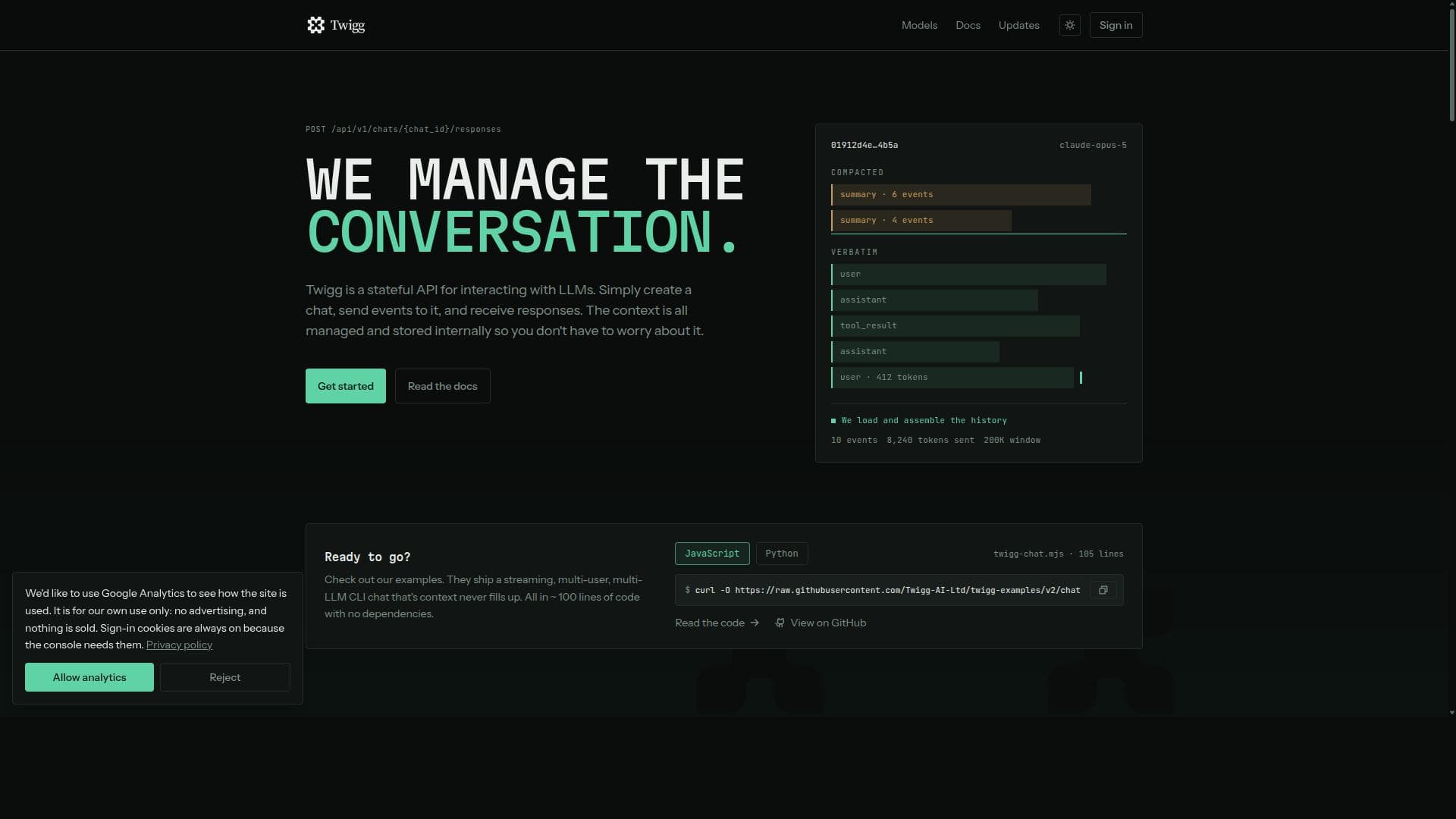1456x819 pixels.
Task: Click the Twigg brand name
Action: [x=347, y=25]
